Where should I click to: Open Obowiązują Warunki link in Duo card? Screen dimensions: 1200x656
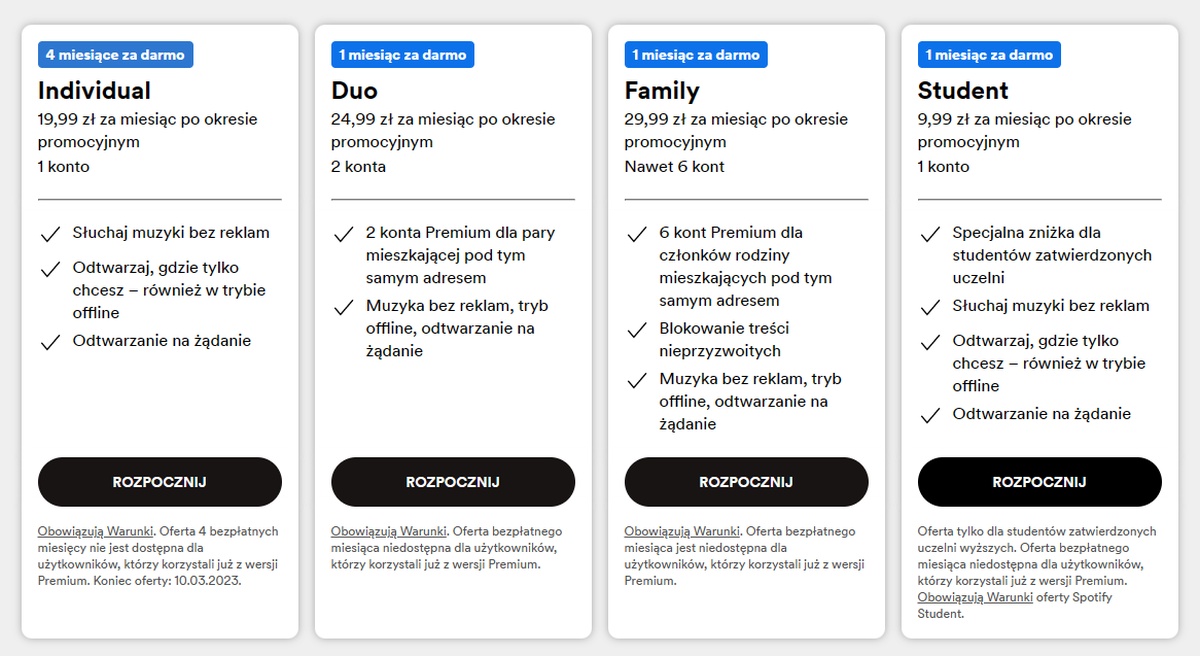tap(389, 532)
